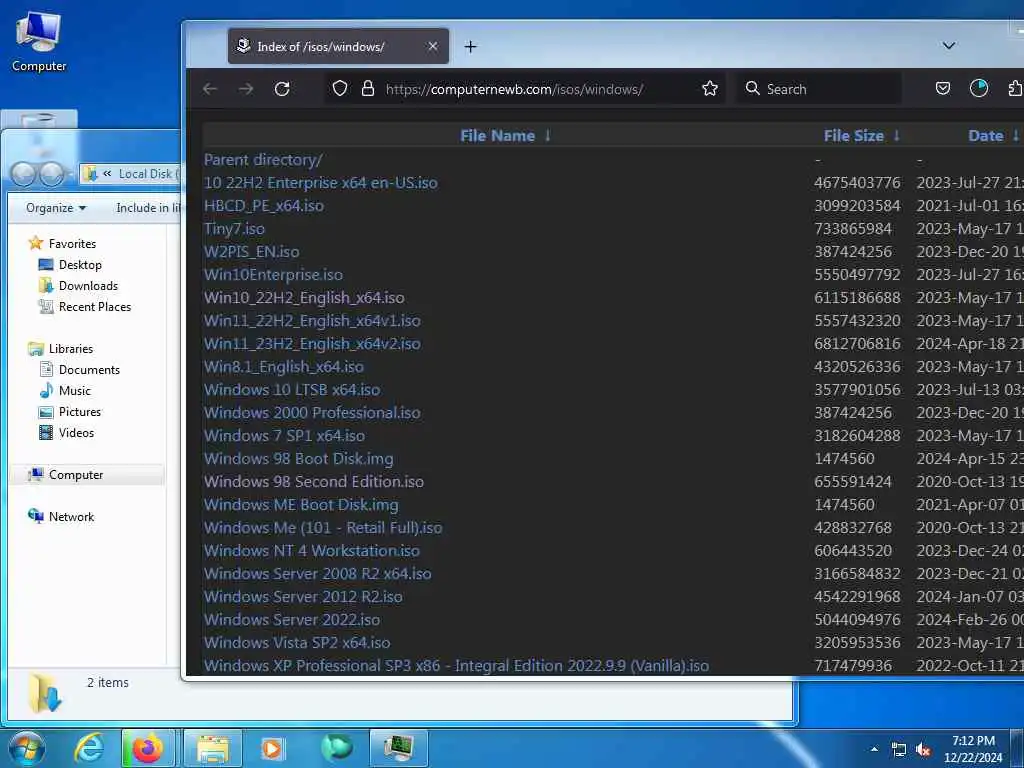Viewport: 1024px width, 768px height.
Task: Click Windows ME Boot Disk.img link
Action: [x=301, y=505]
